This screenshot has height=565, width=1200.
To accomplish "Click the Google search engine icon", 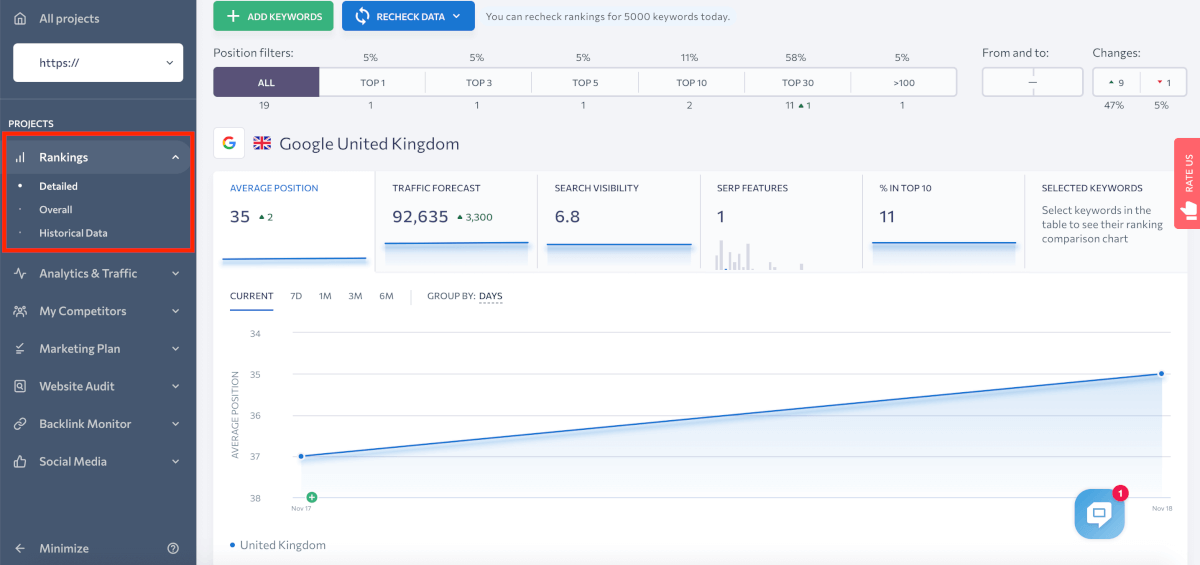I will click(229, 144).
